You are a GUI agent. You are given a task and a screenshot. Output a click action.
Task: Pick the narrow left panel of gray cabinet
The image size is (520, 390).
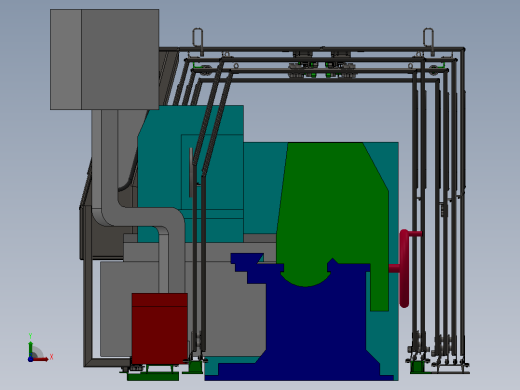click(66, 59)
